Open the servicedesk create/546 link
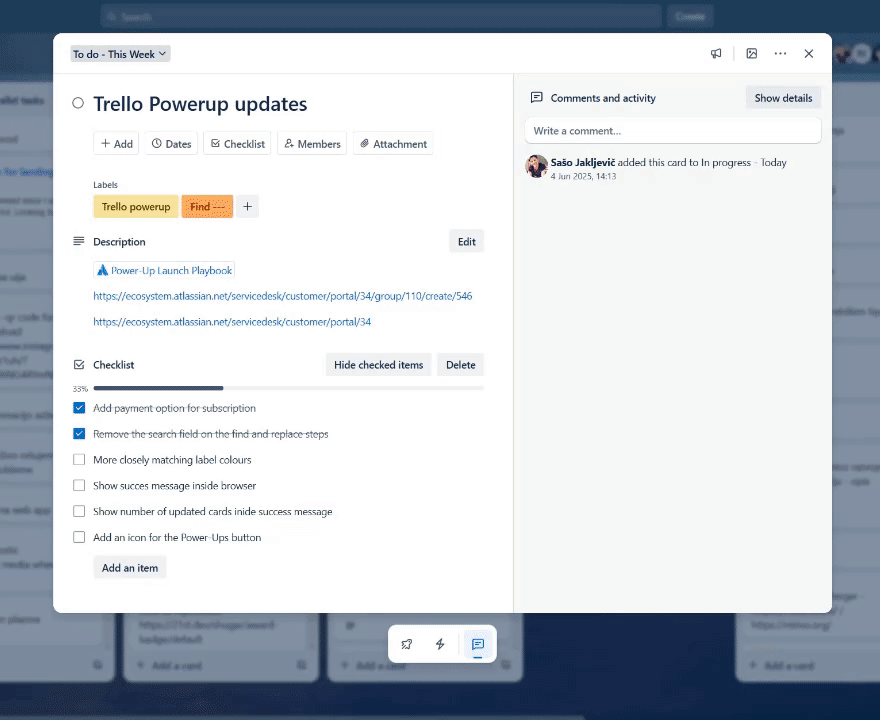This screenshot has height=720, width=880. [x=282, y=296]
